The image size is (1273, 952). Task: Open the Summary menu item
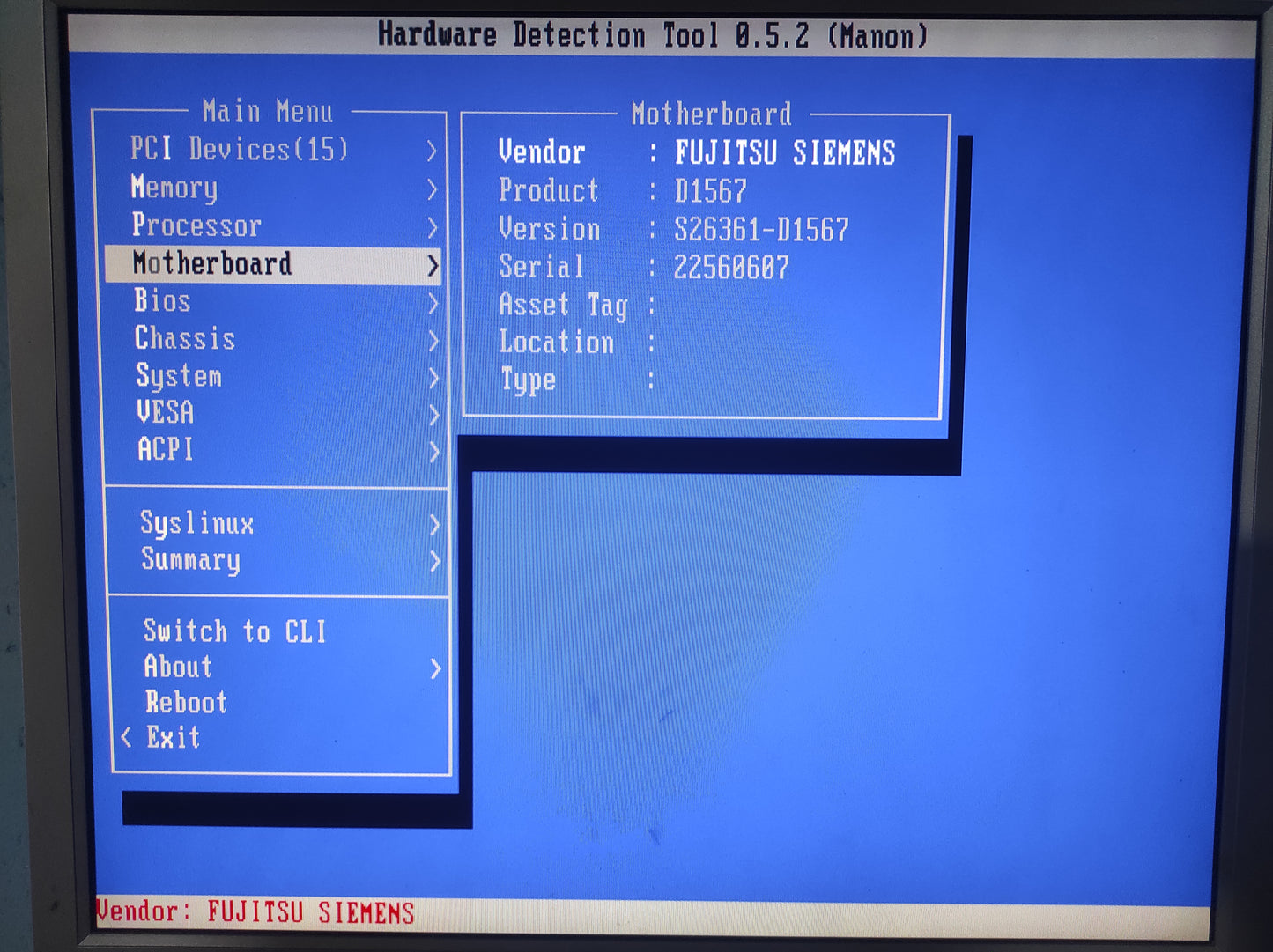(191, 560)
